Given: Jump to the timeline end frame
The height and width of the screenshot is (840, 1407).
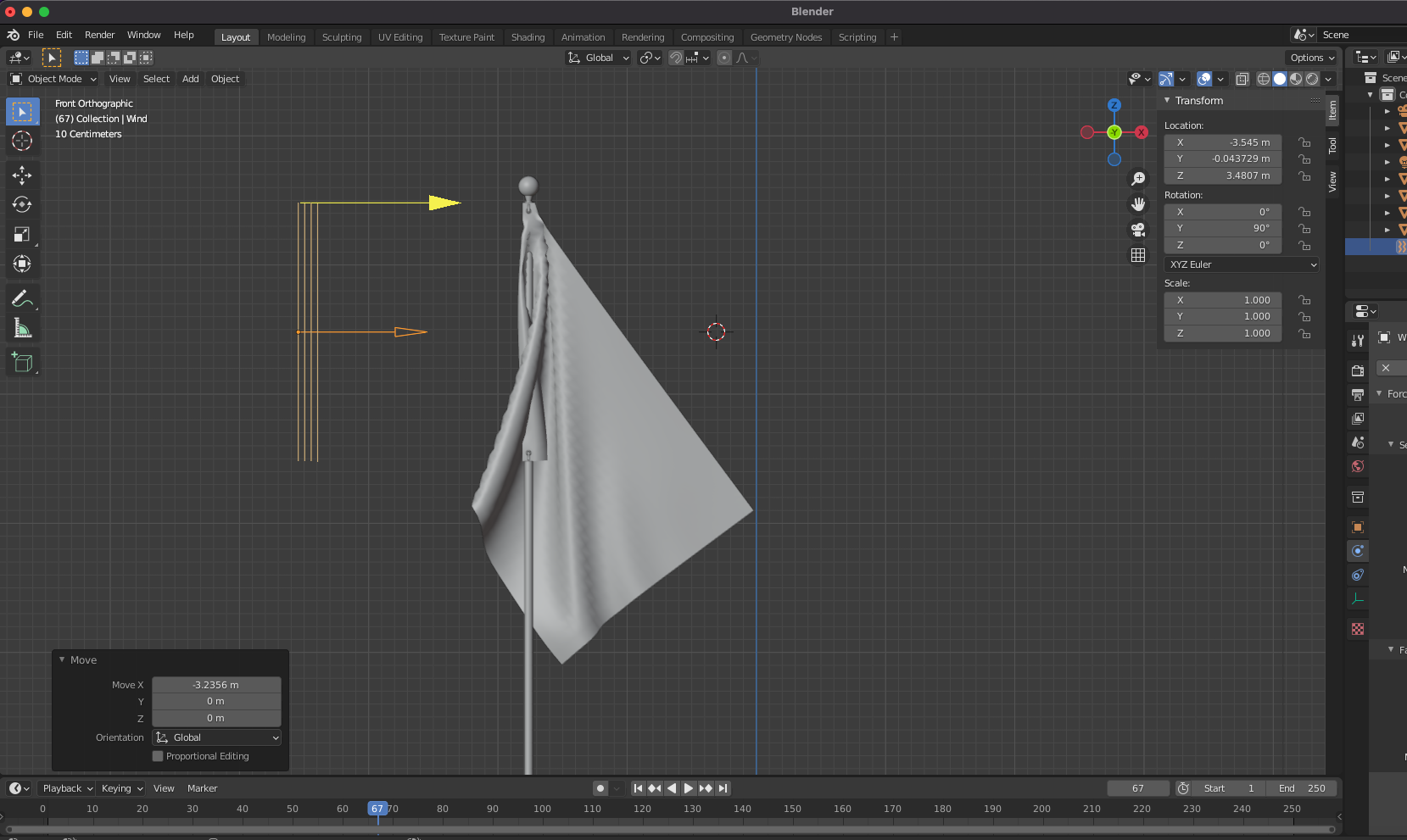Looking at the screenshot, I should coord(723,788).
